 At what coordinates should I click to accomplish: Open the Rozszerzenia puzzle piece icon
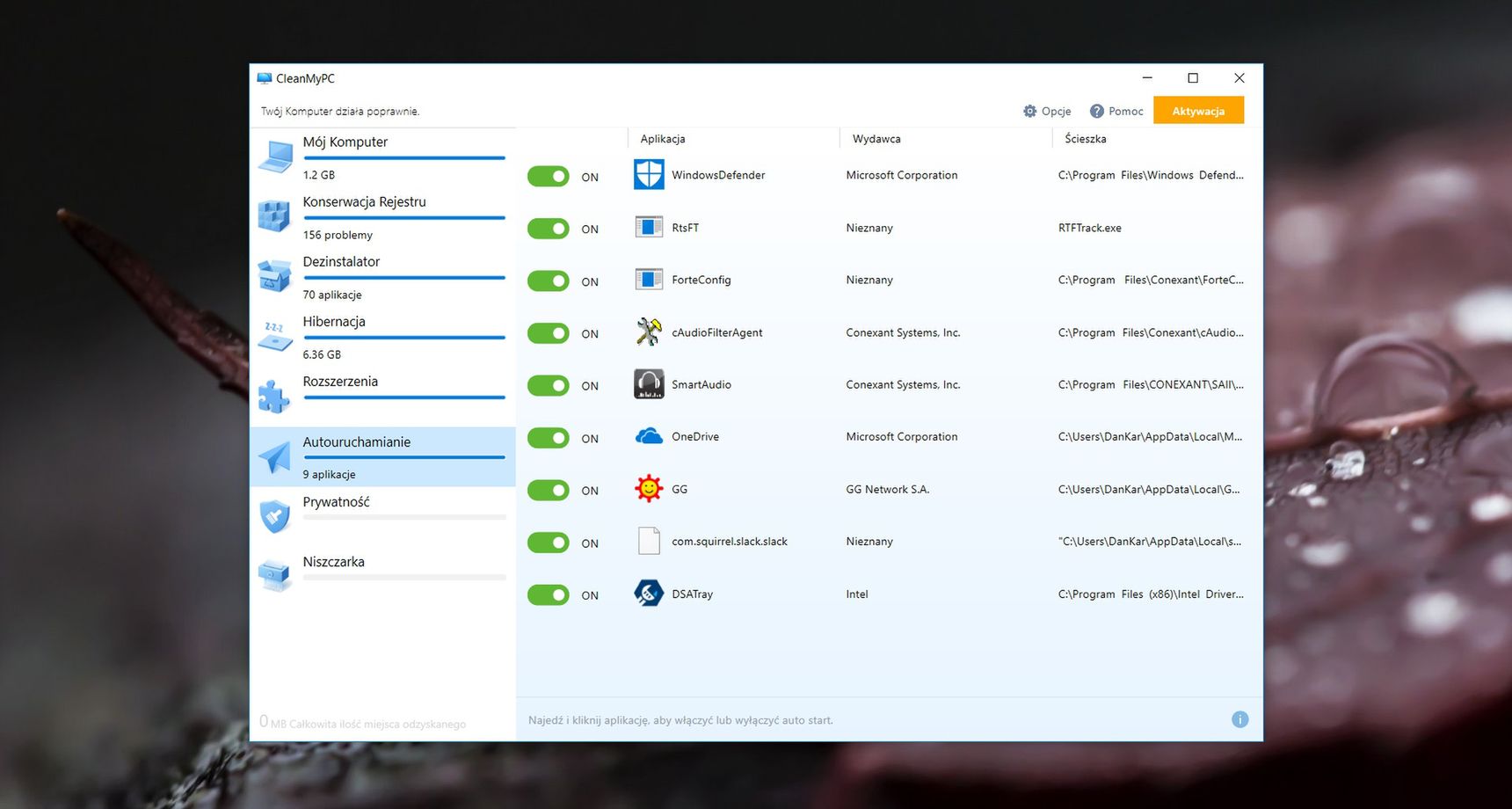(274, 396)
